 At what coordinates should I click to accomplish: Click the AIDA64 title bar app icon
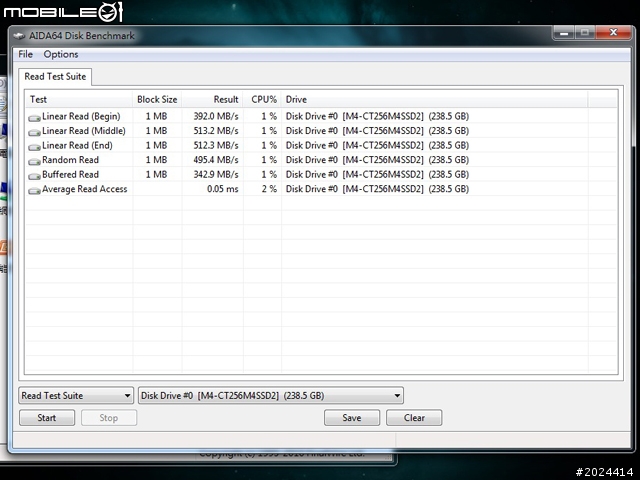tap(19, 36)
